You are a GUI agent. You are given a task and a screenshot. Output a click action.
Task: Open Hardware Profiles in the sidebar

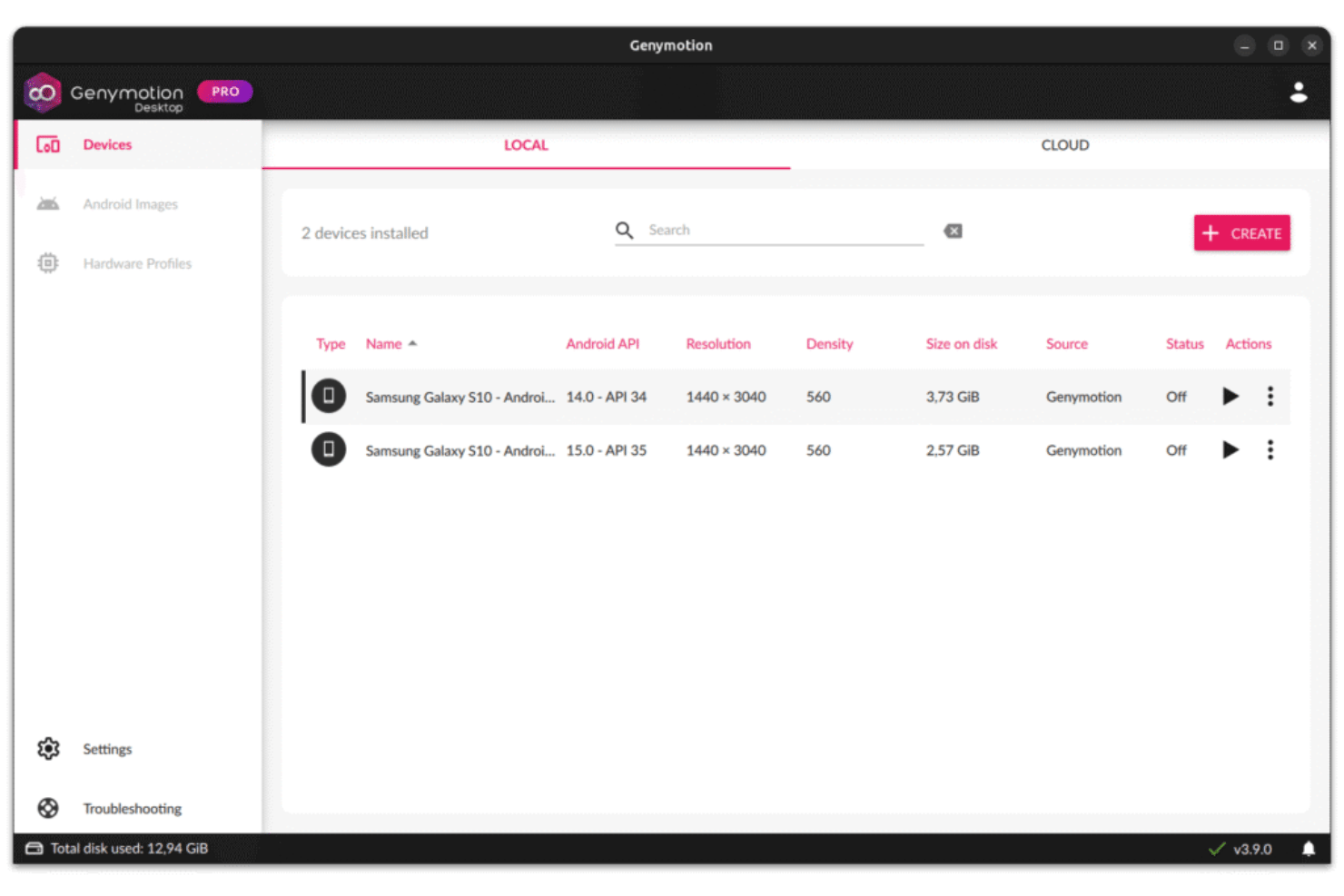click(138, 263)
